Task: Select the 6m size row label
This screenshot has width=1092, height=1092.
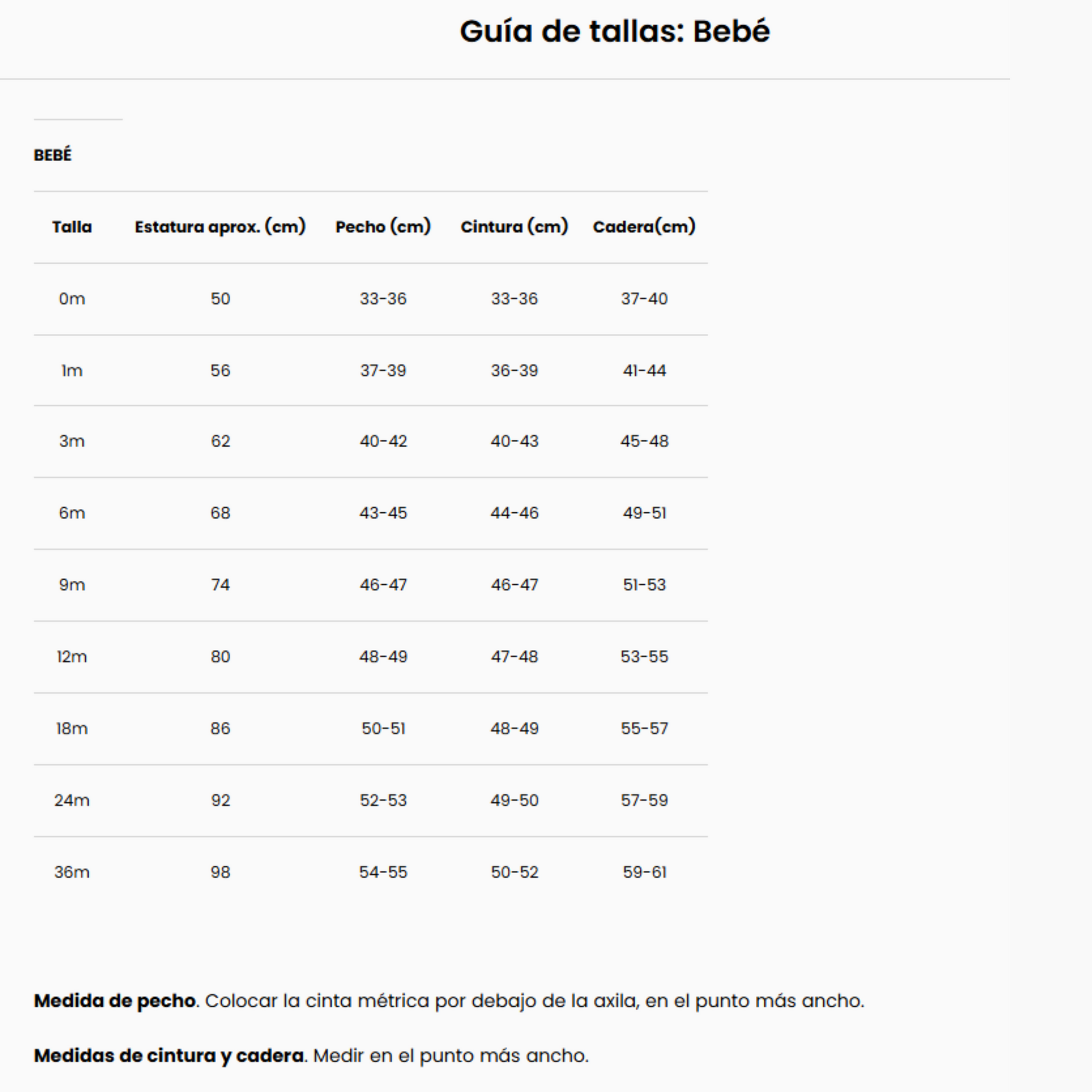Action: [x=72, y=513]
